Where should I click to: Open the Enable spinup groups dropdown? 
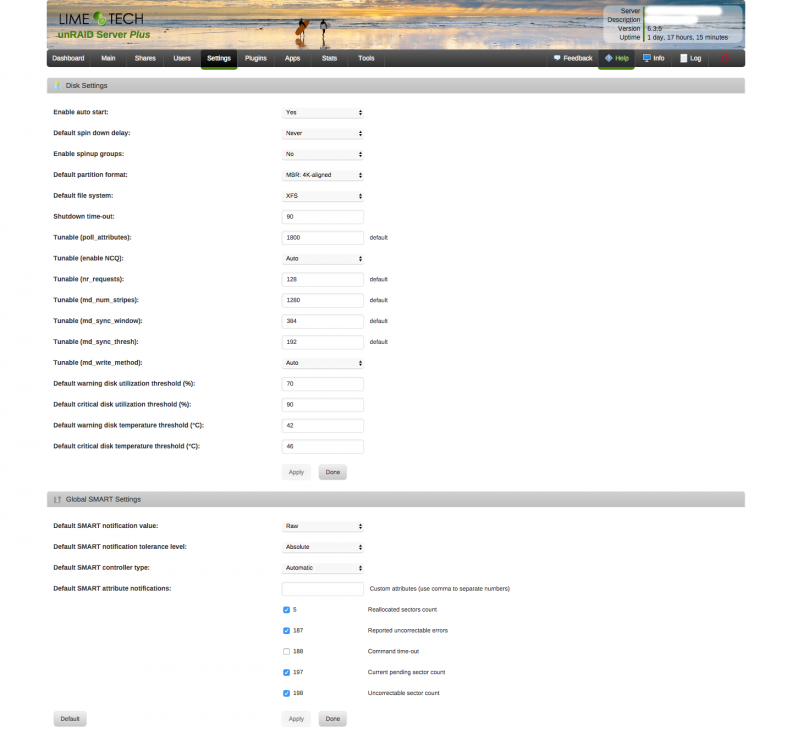(x=322, y=154)
